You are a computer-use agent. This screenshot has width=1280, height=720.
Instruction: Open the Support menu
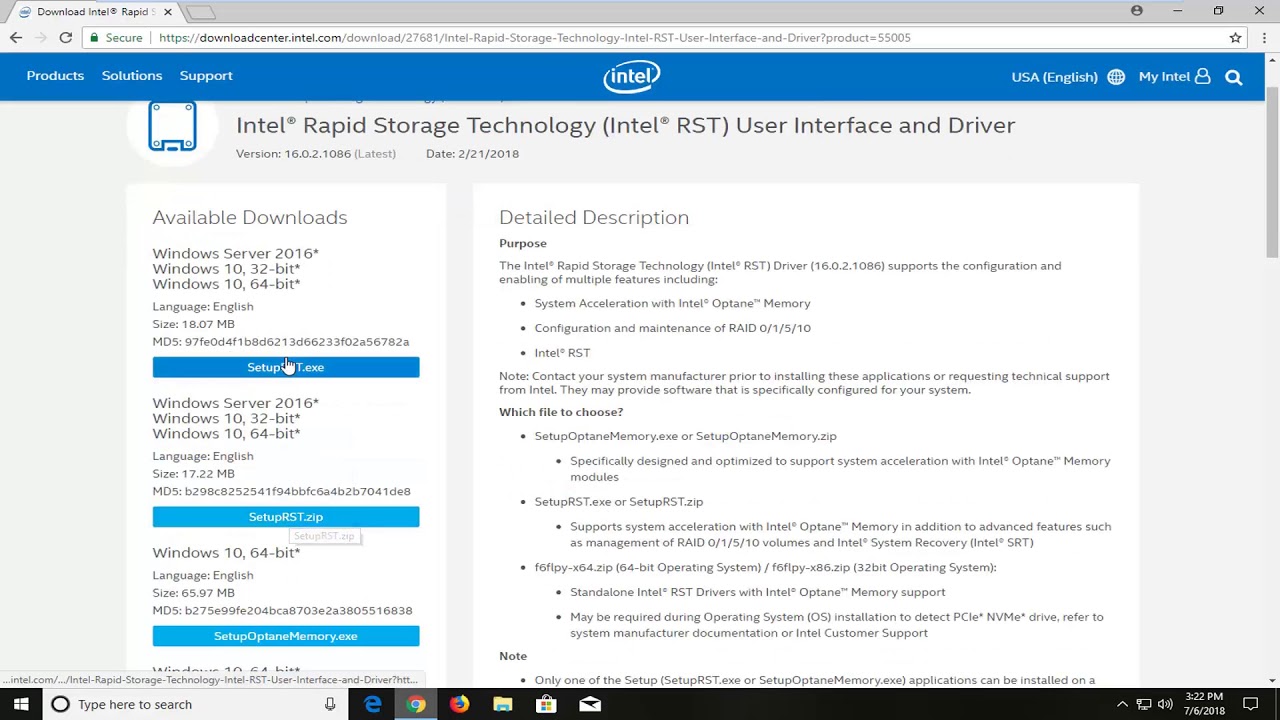click(206, 76)
